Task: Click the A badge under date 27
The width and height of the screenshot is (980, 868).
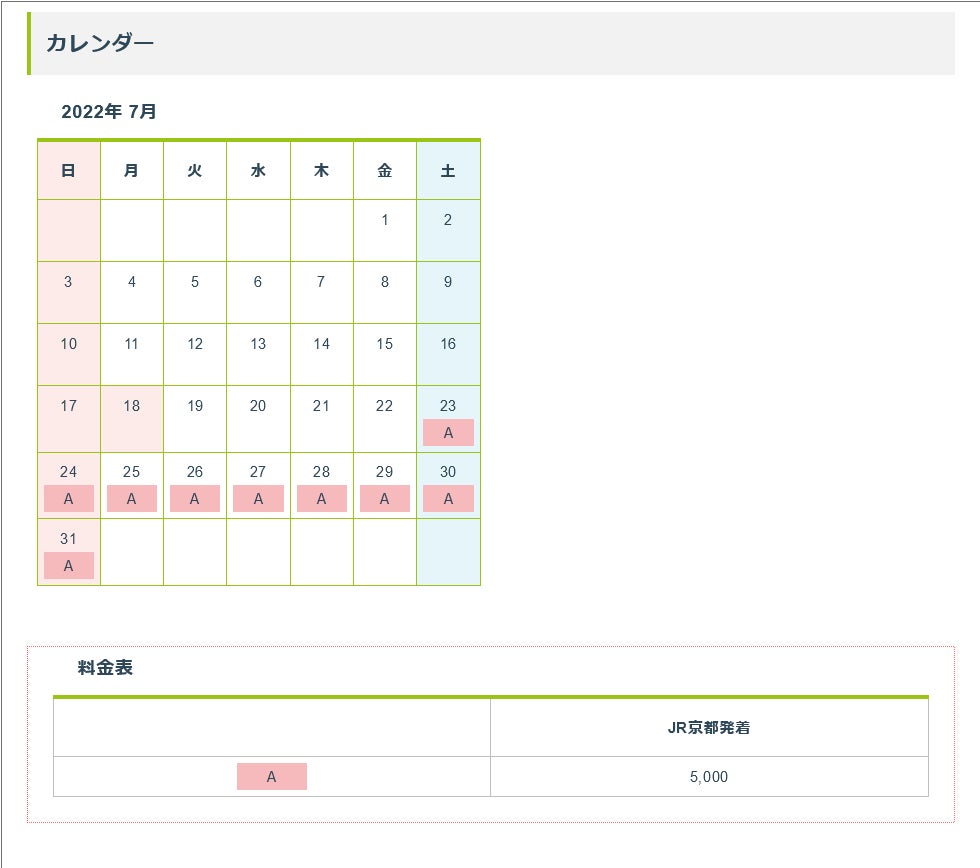Action: click(x=258, y=499)
